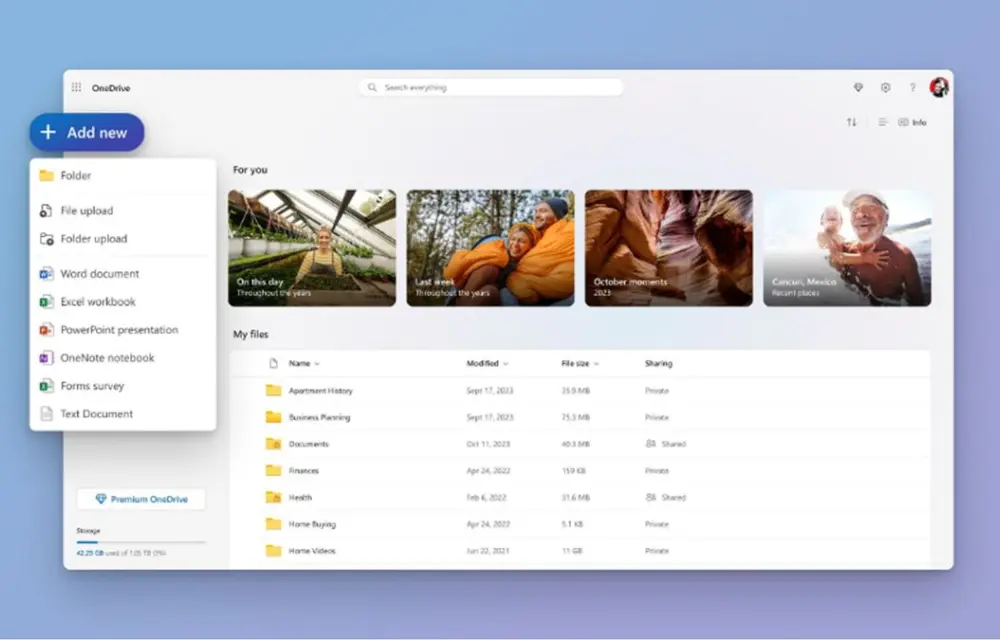The image size is (1000, 640).
Task: Click the help question mark icon
Action: (912, 88)
